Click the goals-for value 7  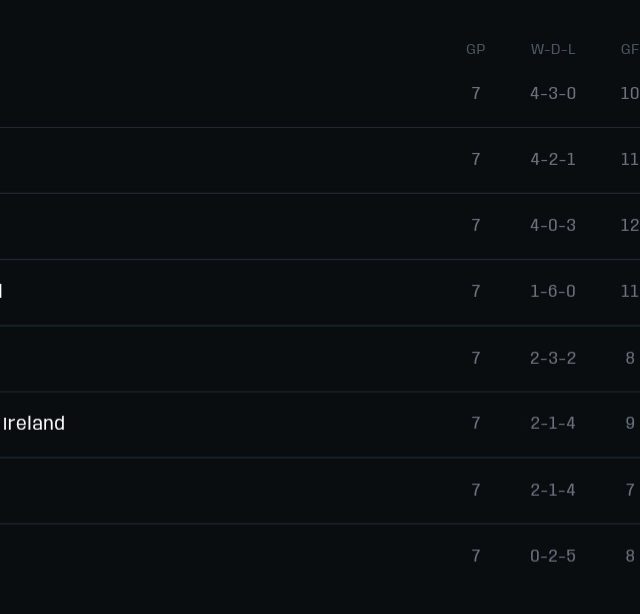pos(630,490)
